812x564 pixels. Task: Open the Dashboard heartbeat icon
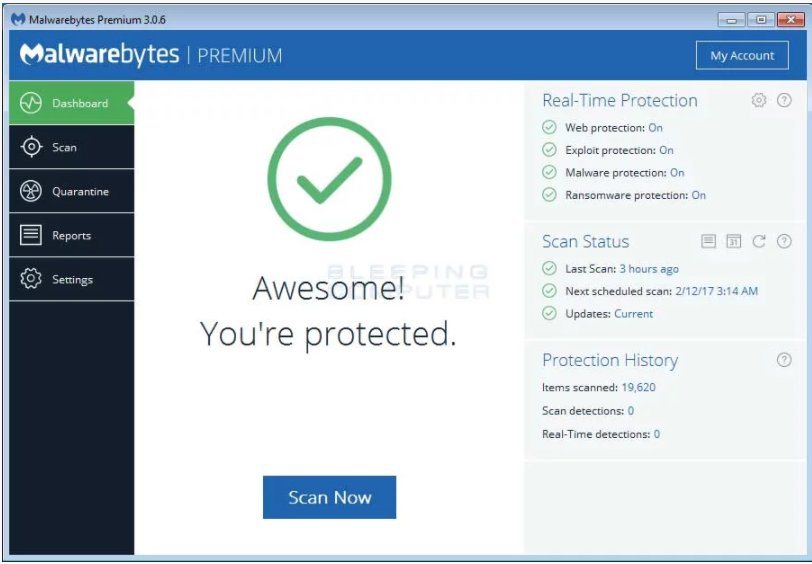click(x=31, y=103)
